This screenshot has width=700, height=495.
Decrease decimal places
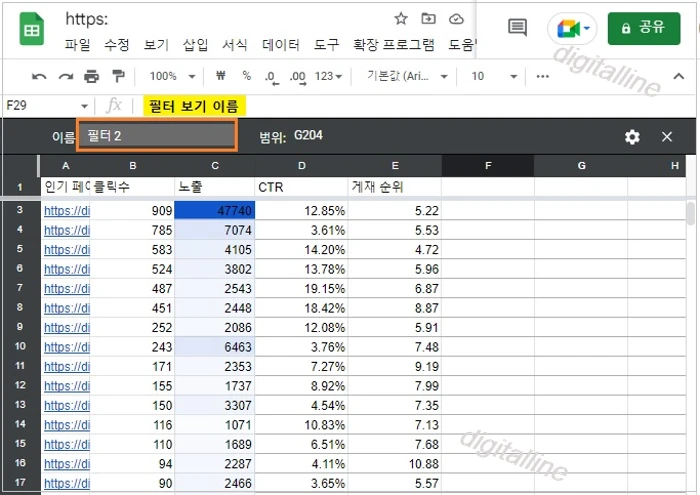point(271,77)
